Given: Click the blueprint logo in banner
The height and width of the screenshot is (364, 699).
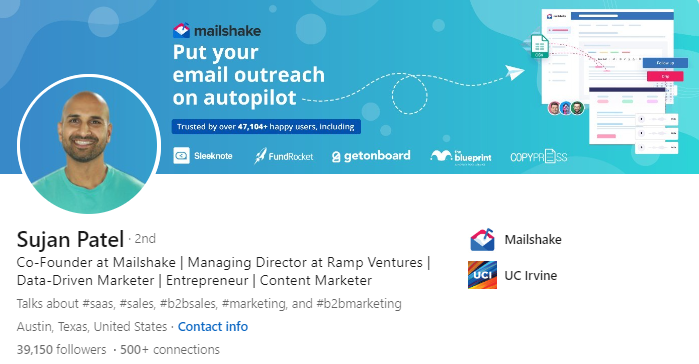Looking at the screenshot, I should [x=461, y=157].
